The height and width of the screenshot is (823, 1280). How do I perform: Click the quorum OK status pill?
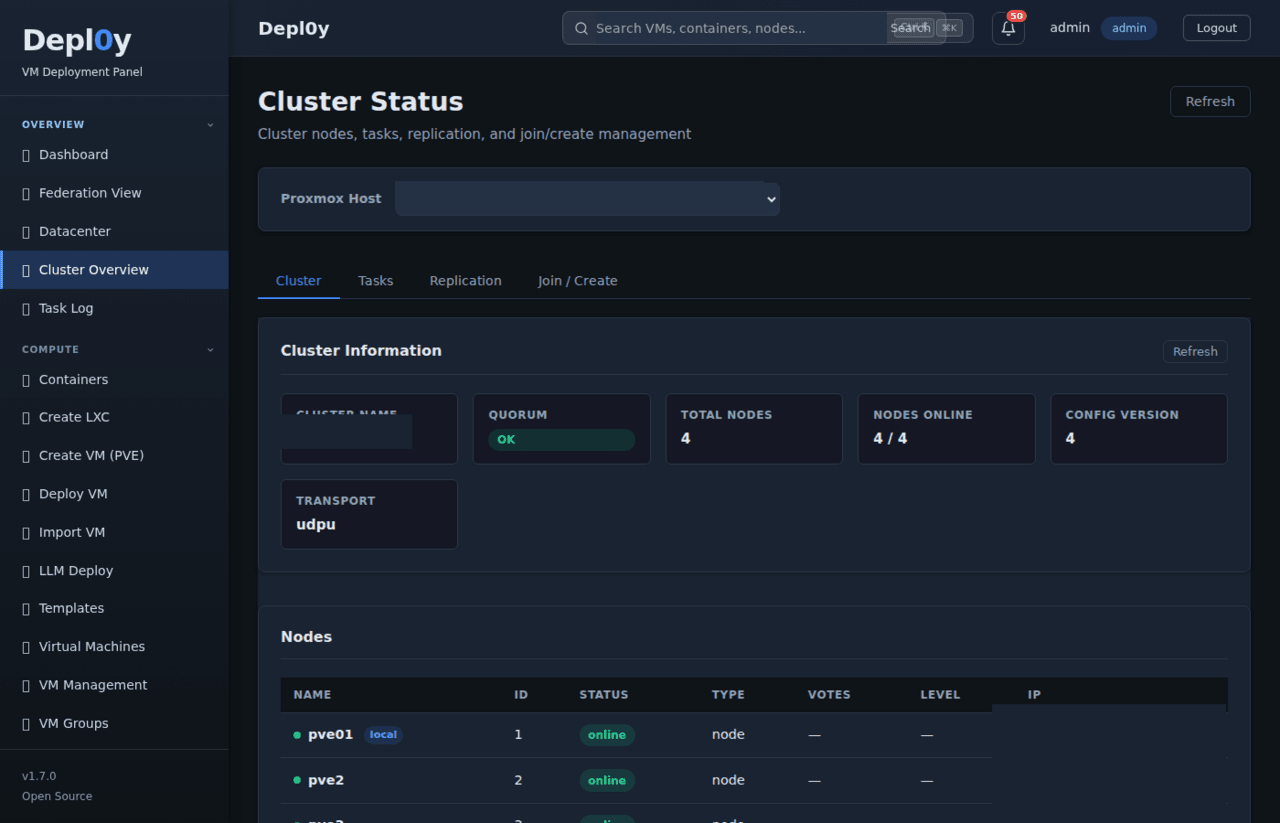561,440
